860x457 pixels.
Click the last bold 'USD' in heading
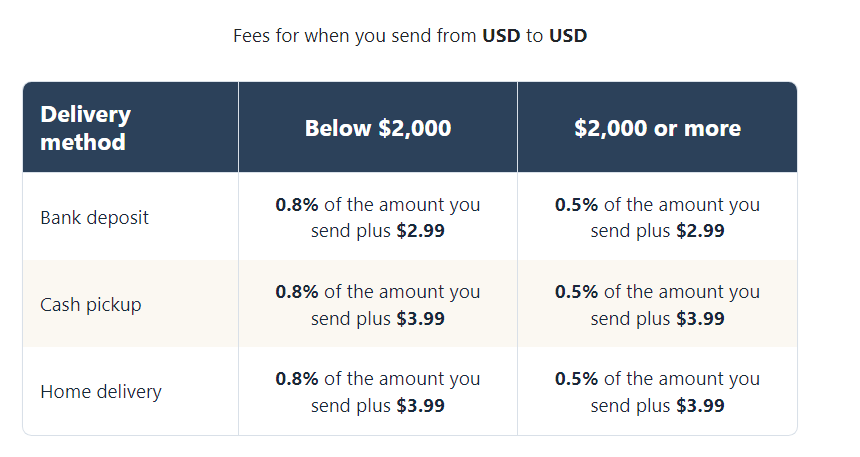(568, 36)
